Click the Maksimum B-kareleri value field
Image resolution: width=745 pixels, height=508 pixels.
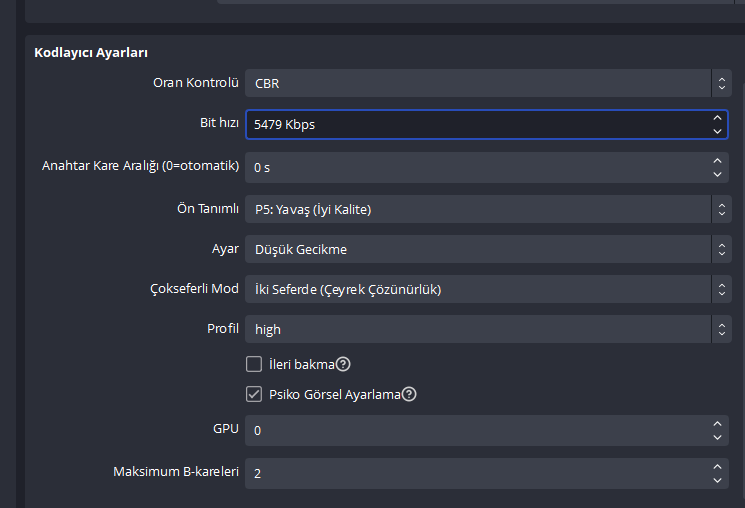(x=470, y=473)
